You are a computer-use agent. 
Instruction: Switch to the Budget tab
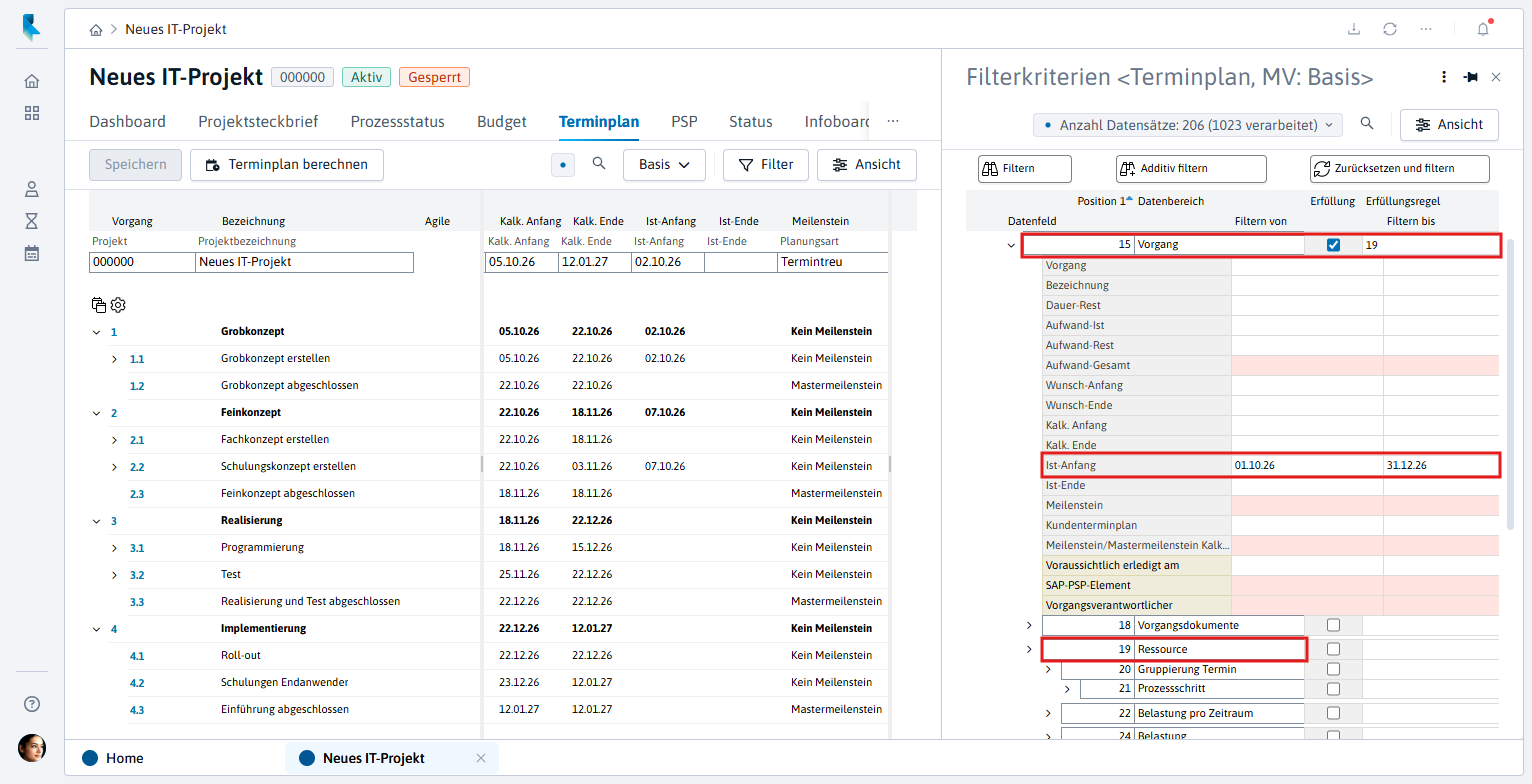point(502,122)
